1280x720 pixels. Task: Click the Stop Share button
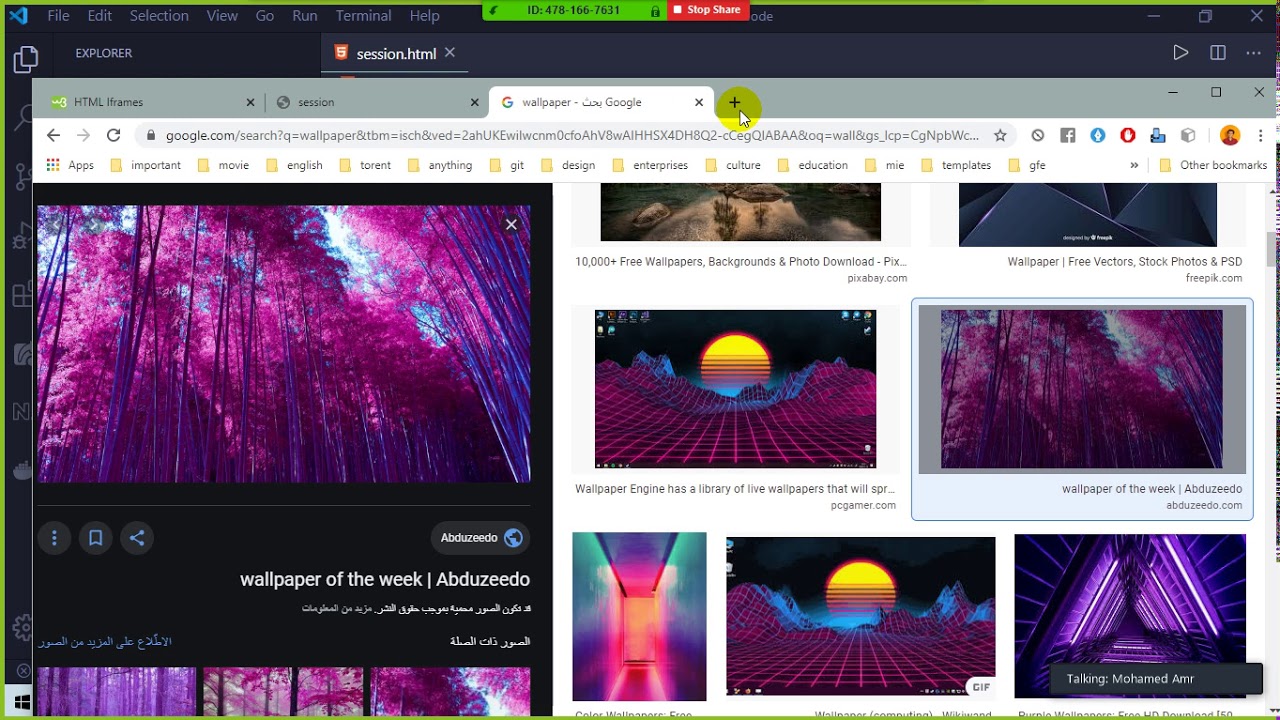point(708,10)
